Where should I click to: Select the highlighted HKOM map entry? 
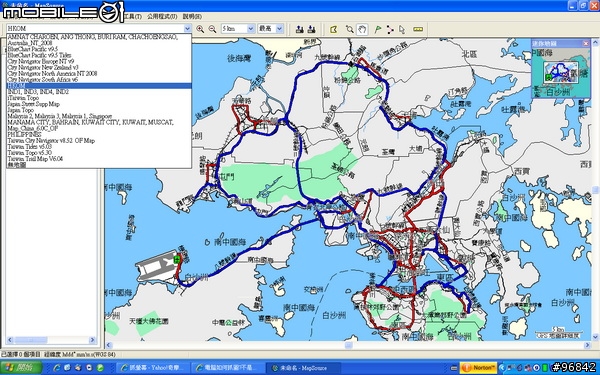pos(99,86)
